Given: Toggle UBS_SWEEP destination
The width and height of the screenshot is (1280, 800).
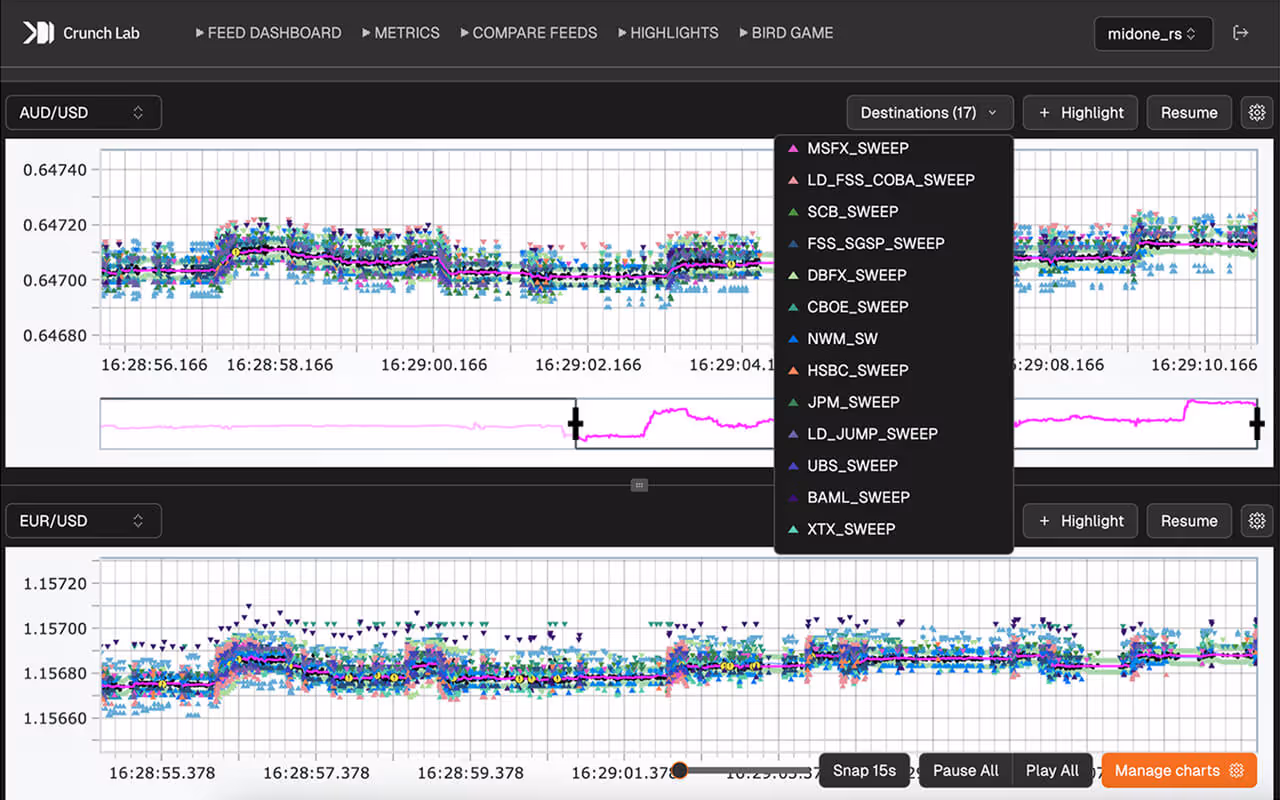Looking at the screenshot, I should 894,466.
